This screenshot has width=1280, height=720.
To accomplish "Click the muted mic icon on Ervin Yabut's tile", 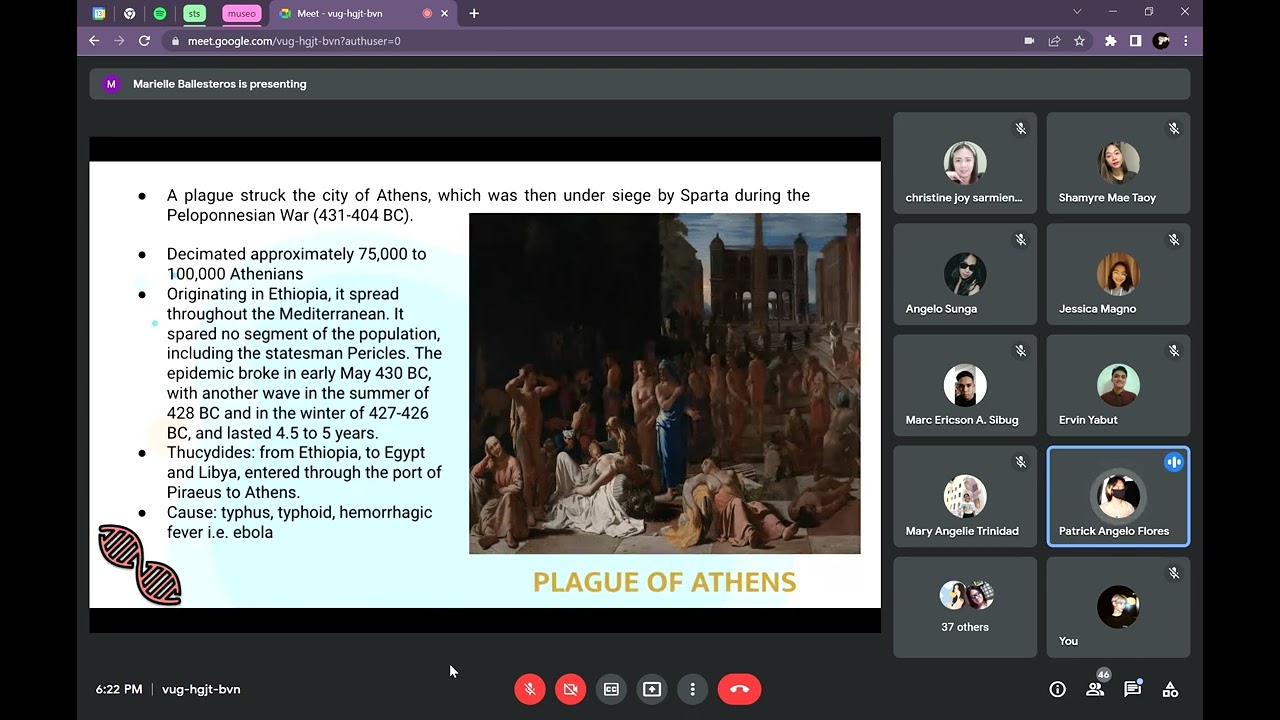I will pos(1174,351).
